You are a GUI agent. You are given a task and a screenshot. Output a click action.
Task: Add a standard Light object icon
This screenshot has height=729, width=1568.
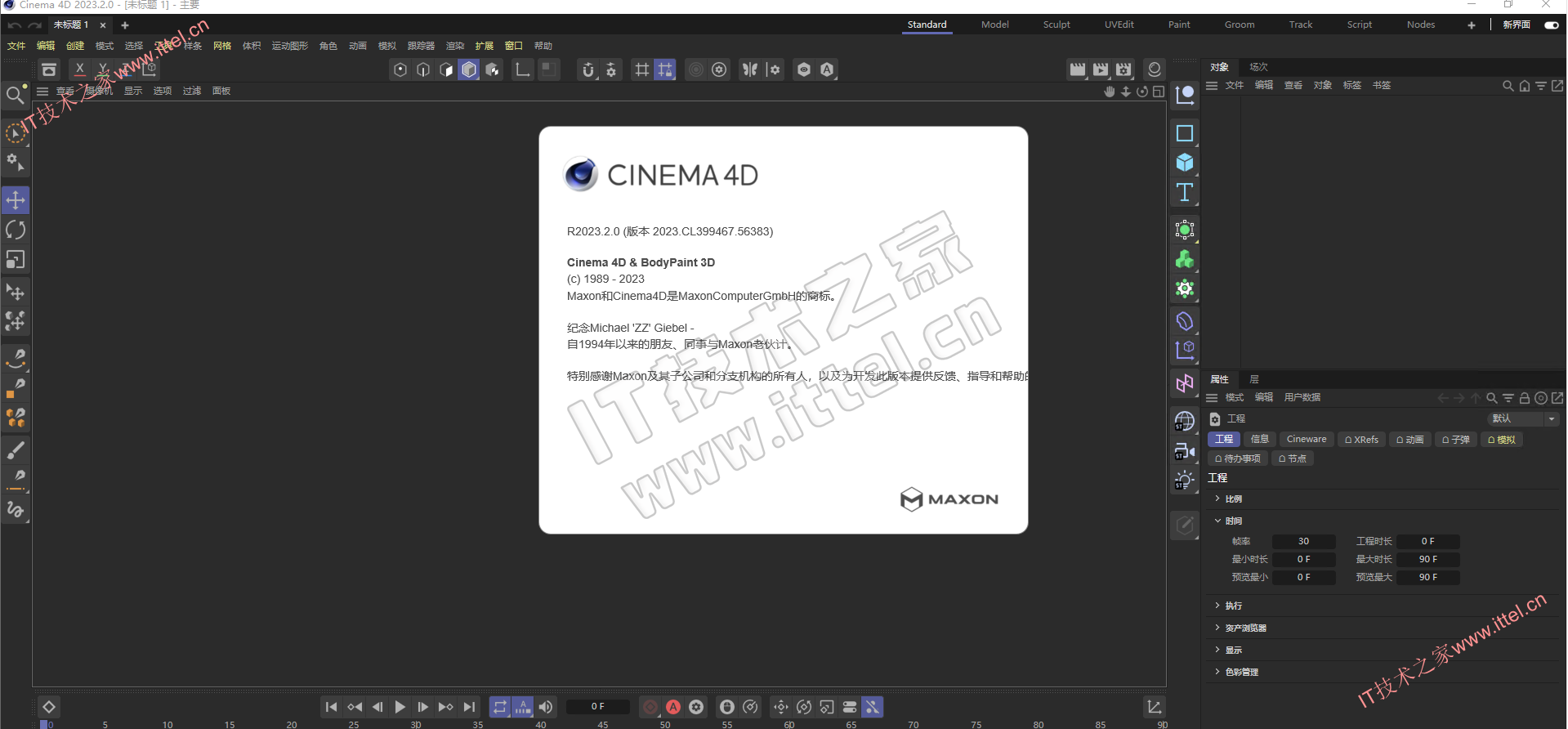pos(1185,480)
